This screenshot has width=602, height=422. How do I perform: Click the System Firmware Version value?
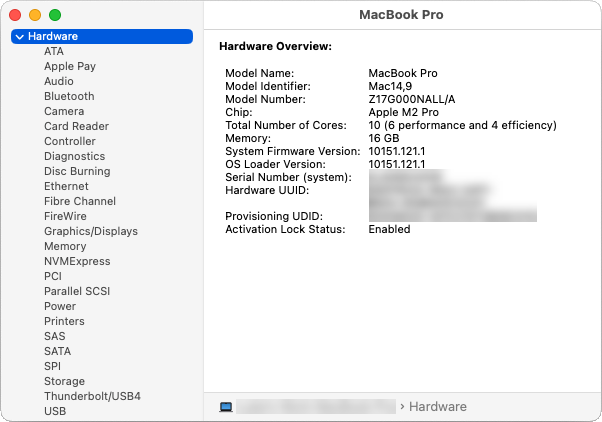pos(397,151)
